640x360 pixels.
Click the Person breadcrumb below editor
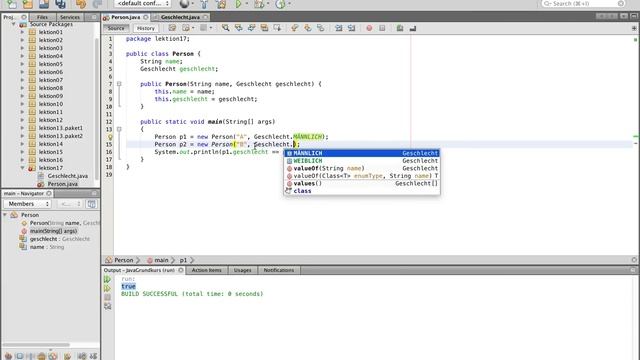tap(124, 260)
